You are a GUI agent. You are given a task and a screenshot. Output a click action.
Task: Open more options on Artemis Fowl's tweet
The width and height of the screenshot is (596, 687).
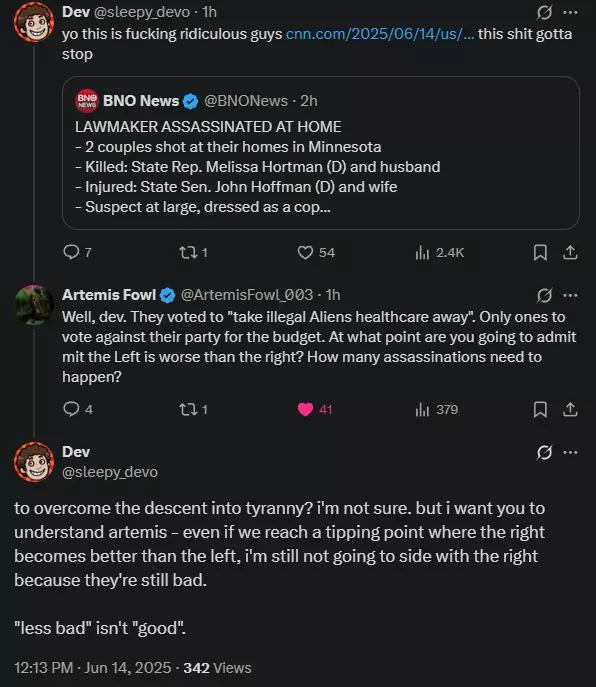570,295
